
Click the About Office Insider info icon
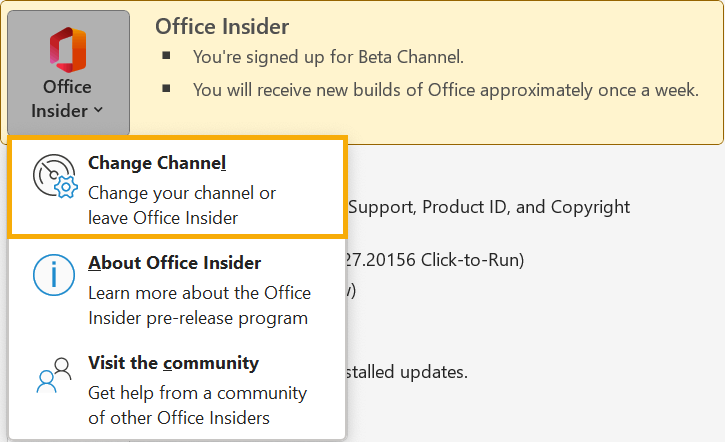[x=54, y=274]
